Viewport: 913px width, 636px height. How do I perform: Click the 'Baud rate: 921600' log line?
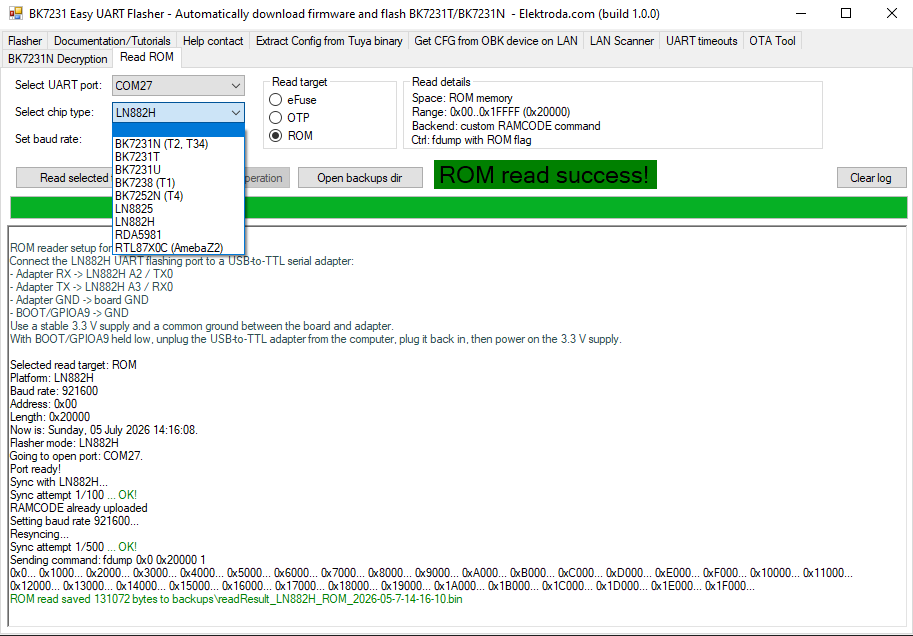coord(54,391)
